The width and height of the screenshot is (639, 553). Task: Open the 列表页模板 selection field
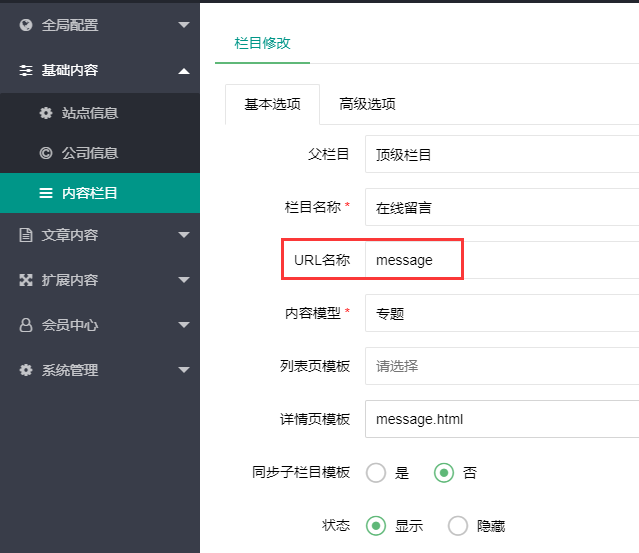click(x=502, y=366)
